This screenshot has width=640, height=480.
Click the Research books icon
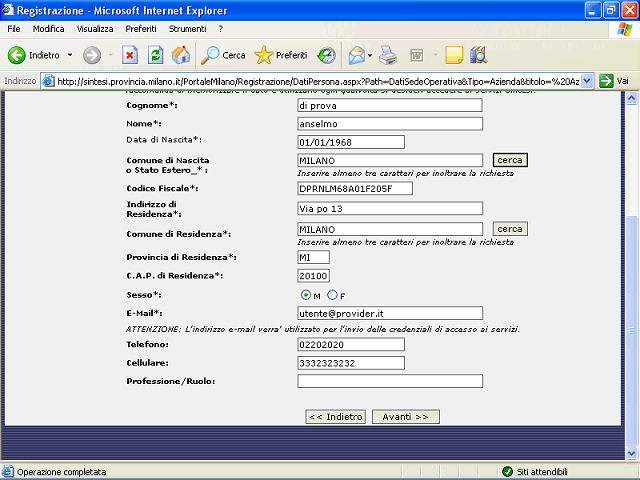pos(478,55)
